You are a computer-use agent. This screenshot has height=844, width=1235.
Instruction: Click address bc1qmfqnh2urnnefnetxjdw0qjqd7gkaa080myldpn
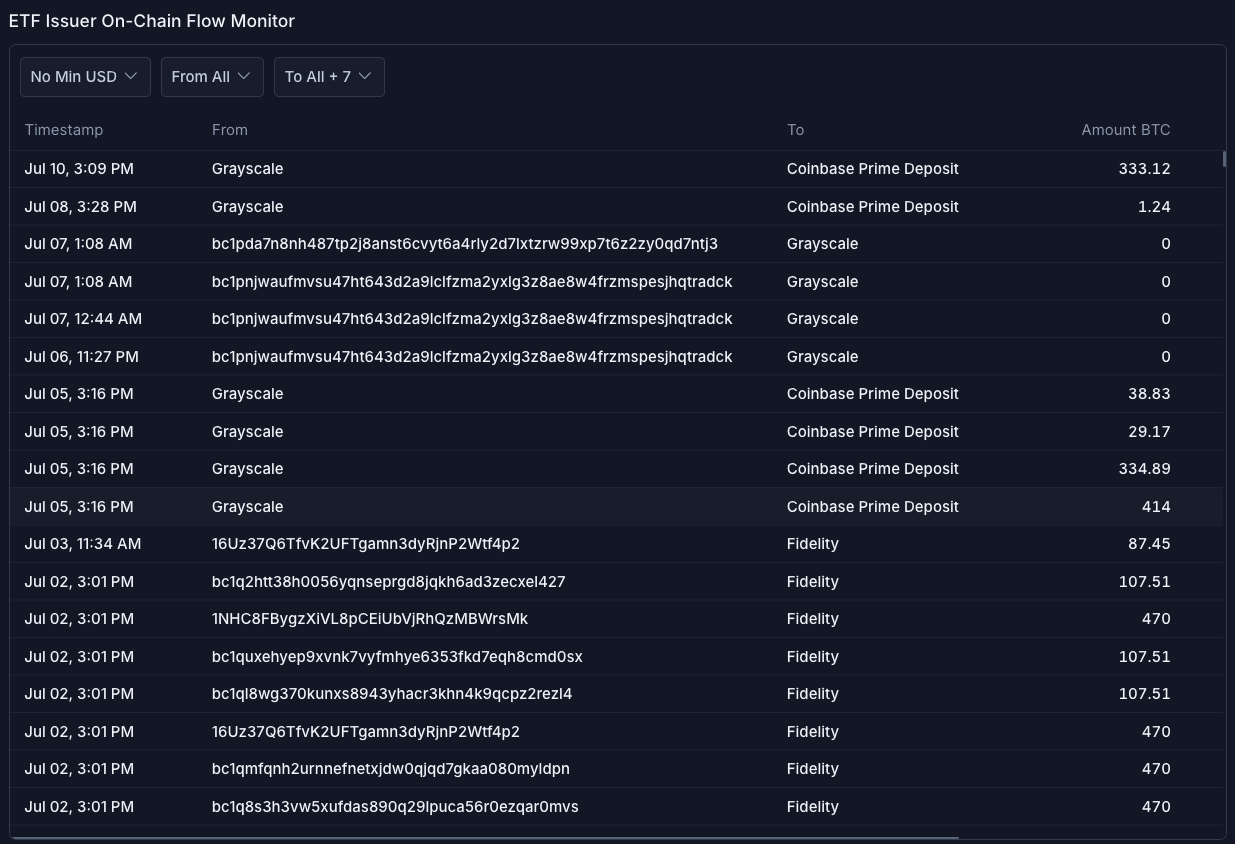click(x=391, y=769)
